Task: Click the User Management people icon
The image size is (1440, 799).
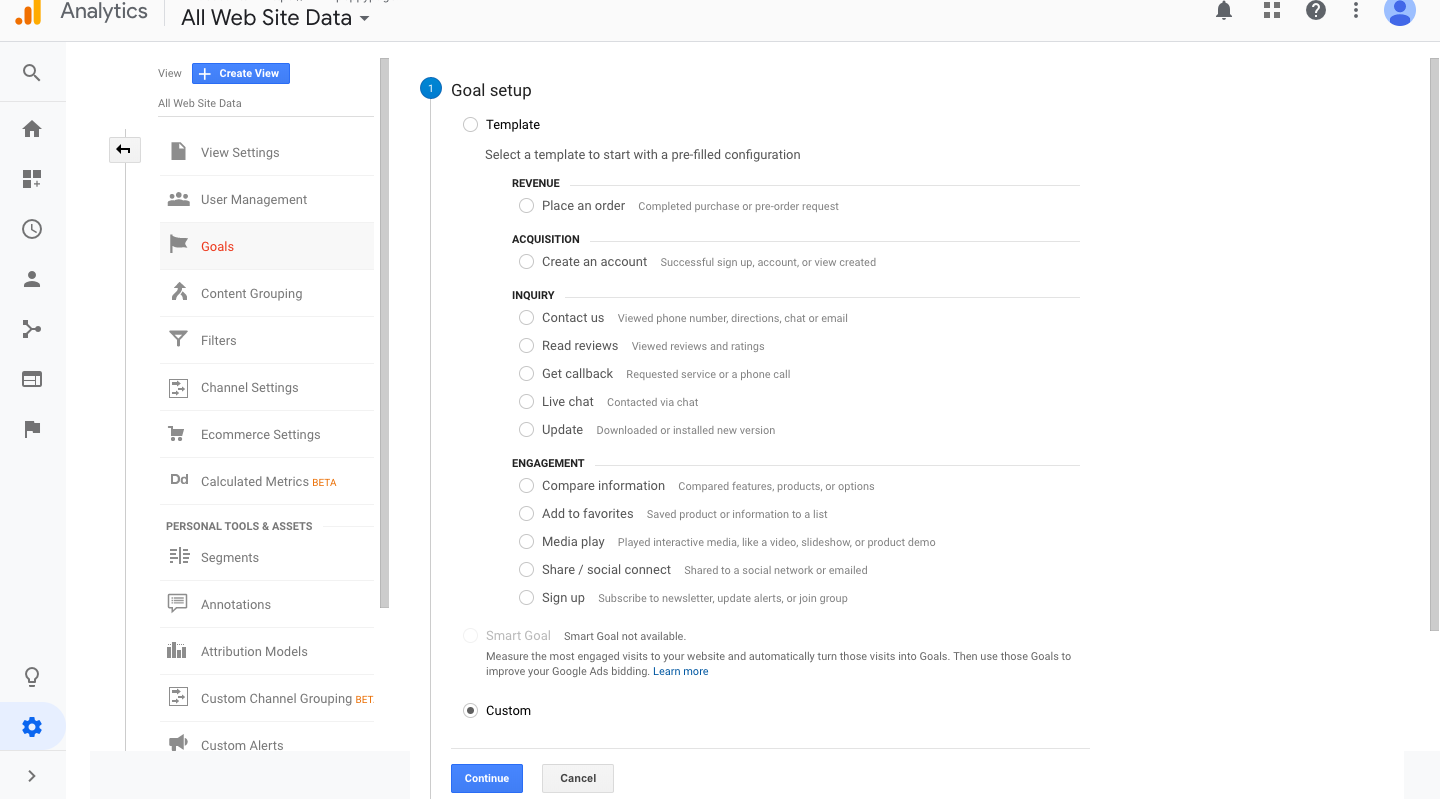Action: click(179, 199)
